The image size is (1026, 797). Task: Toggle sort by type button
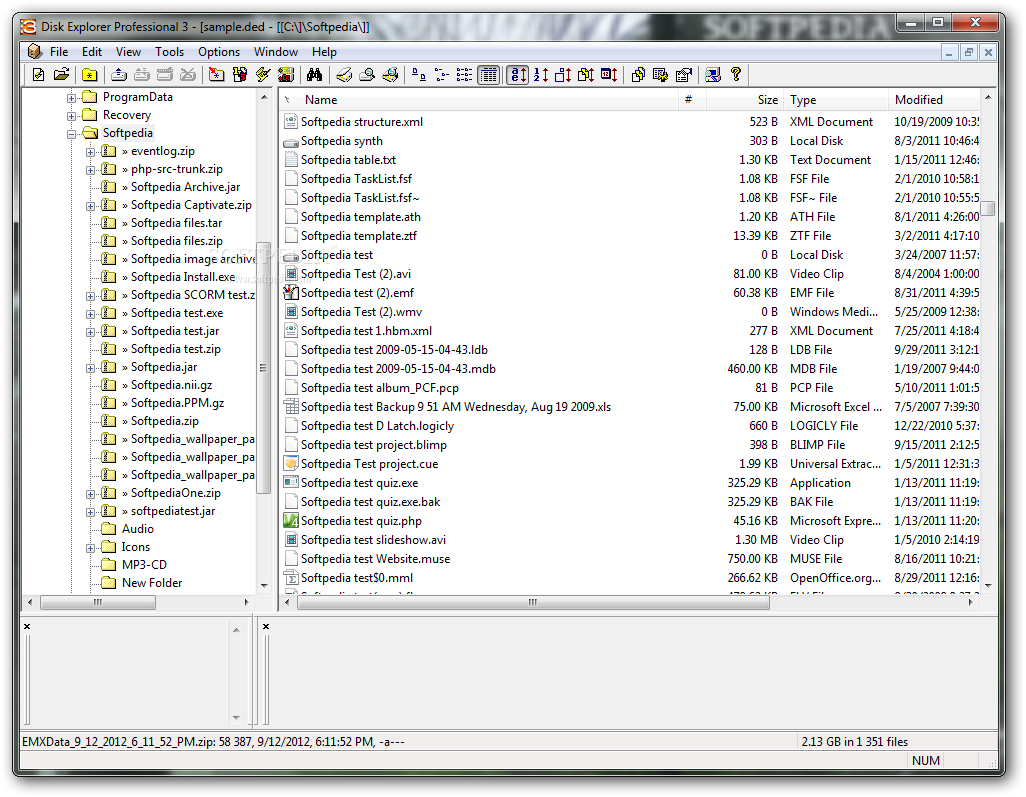click(x=586, y=75)
